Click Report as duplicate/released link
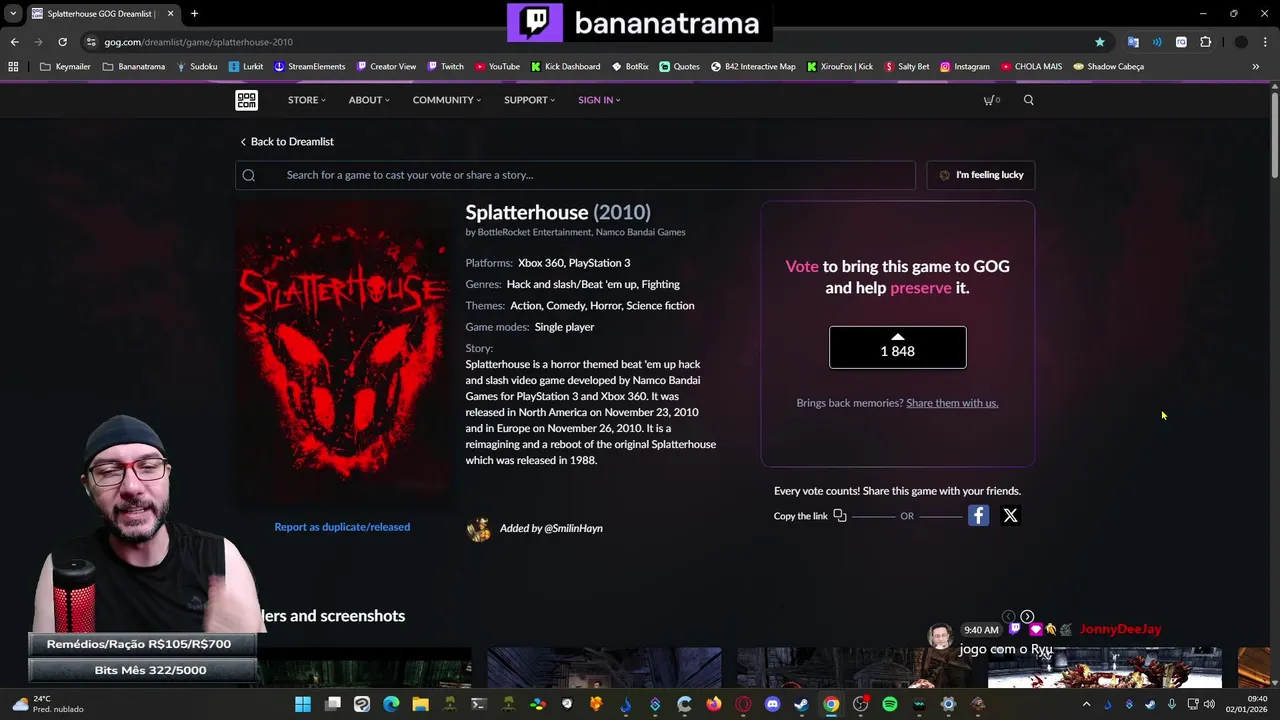This screenshot has height=720, width=1280. pyautogui.click(x=342, y=527)
